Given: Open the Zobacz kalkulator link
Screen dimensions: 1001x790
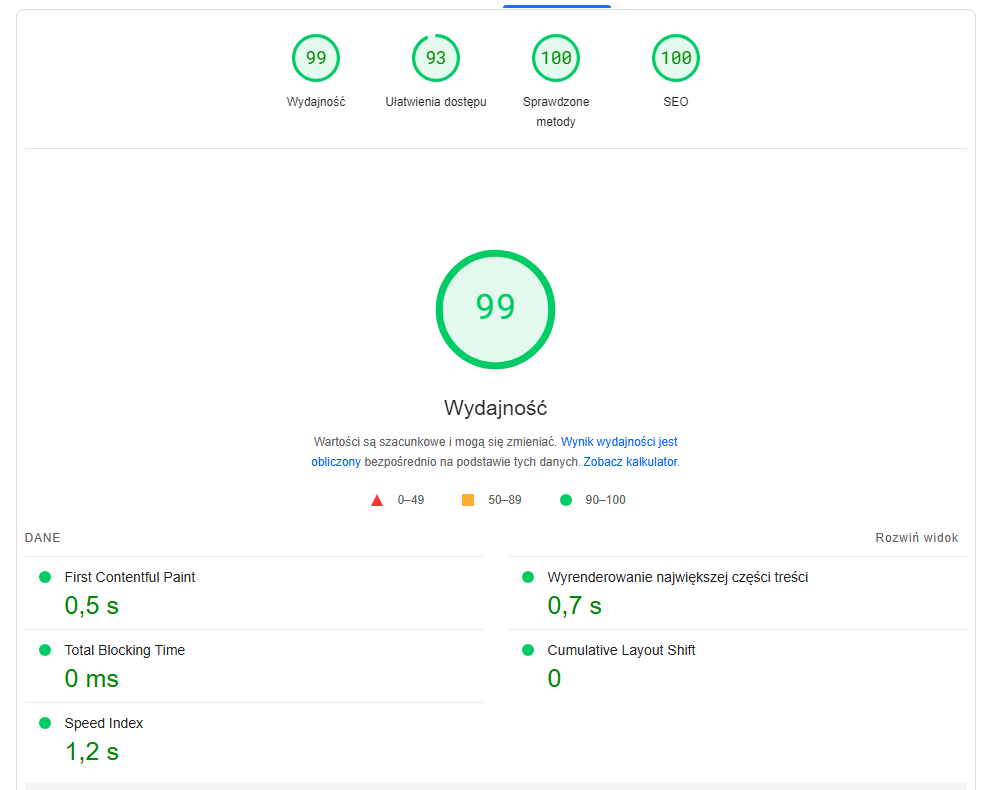Looking at the screenshot, I should pyautogui.click(x=630, y=462).
